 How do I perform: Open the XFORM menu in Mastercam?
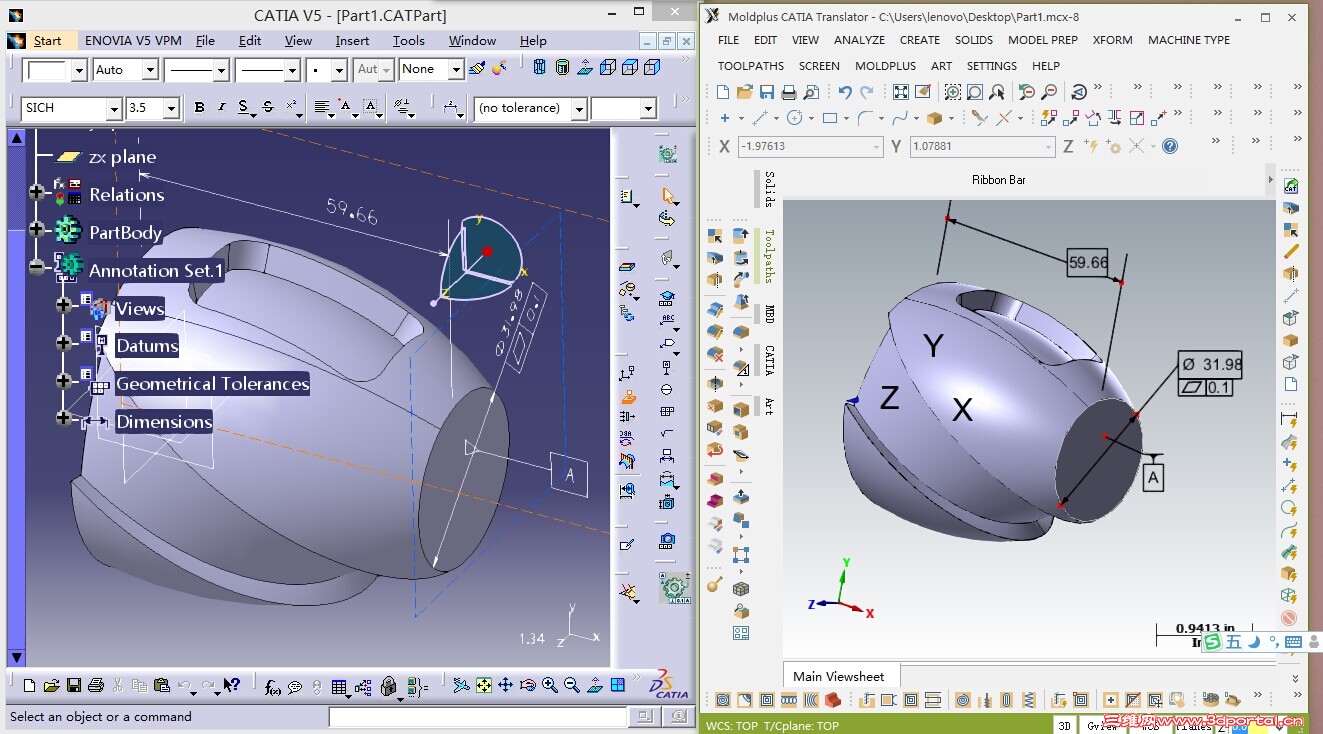pos(1112,40)
